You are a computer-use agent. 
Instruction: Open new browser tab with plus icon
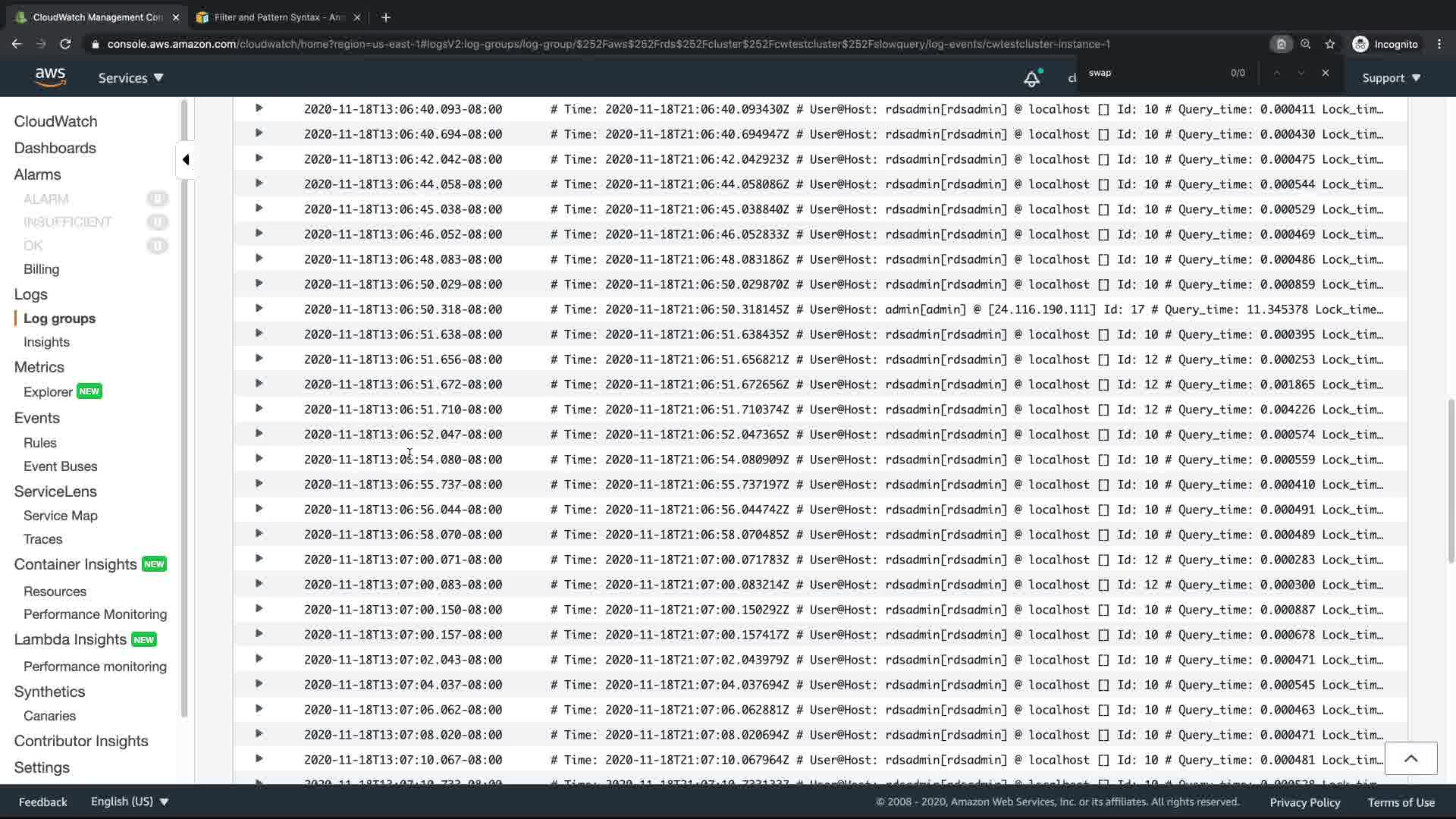386,17
